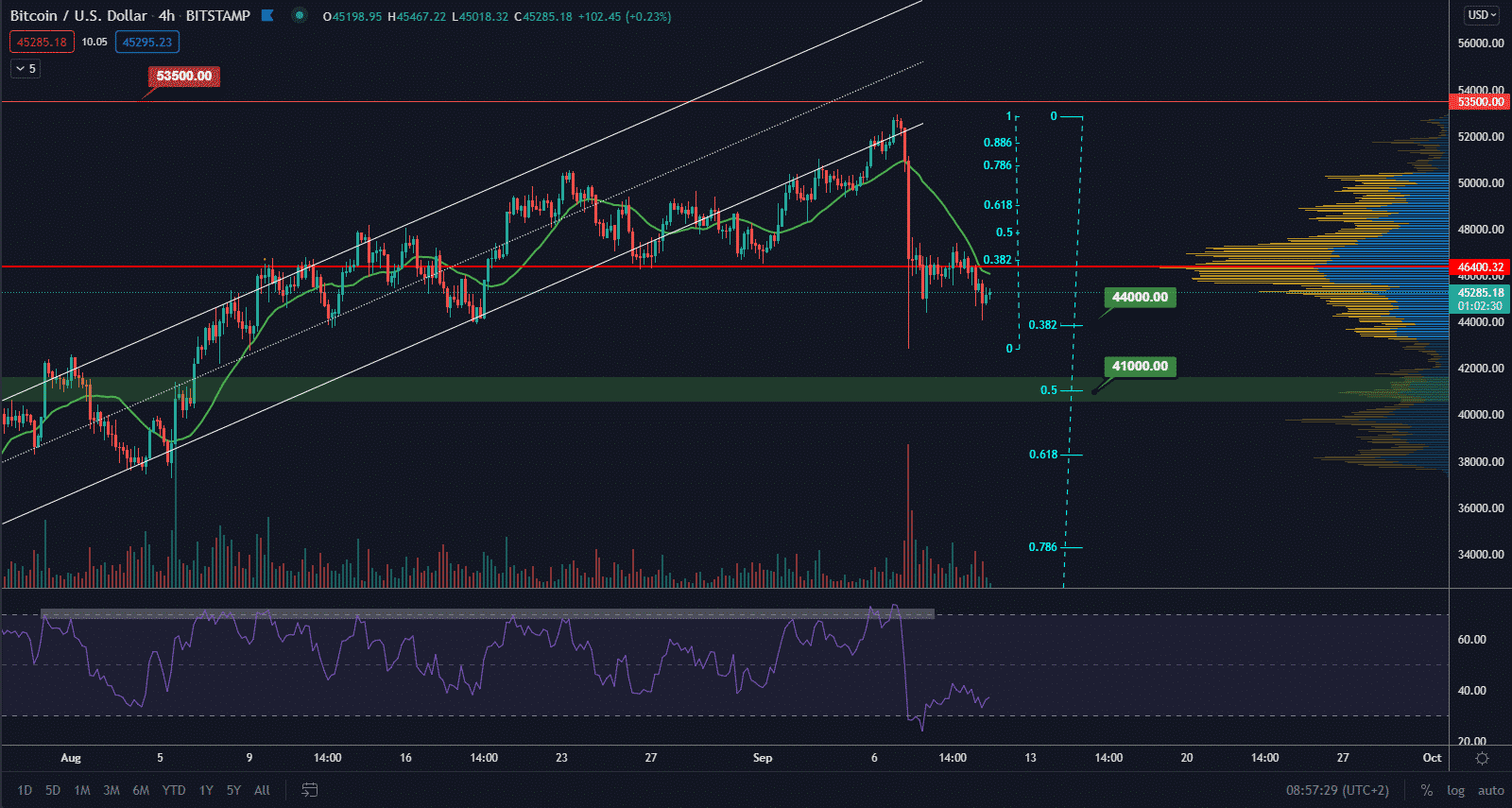Click the flag icon next to BITSTAMP

267,15
